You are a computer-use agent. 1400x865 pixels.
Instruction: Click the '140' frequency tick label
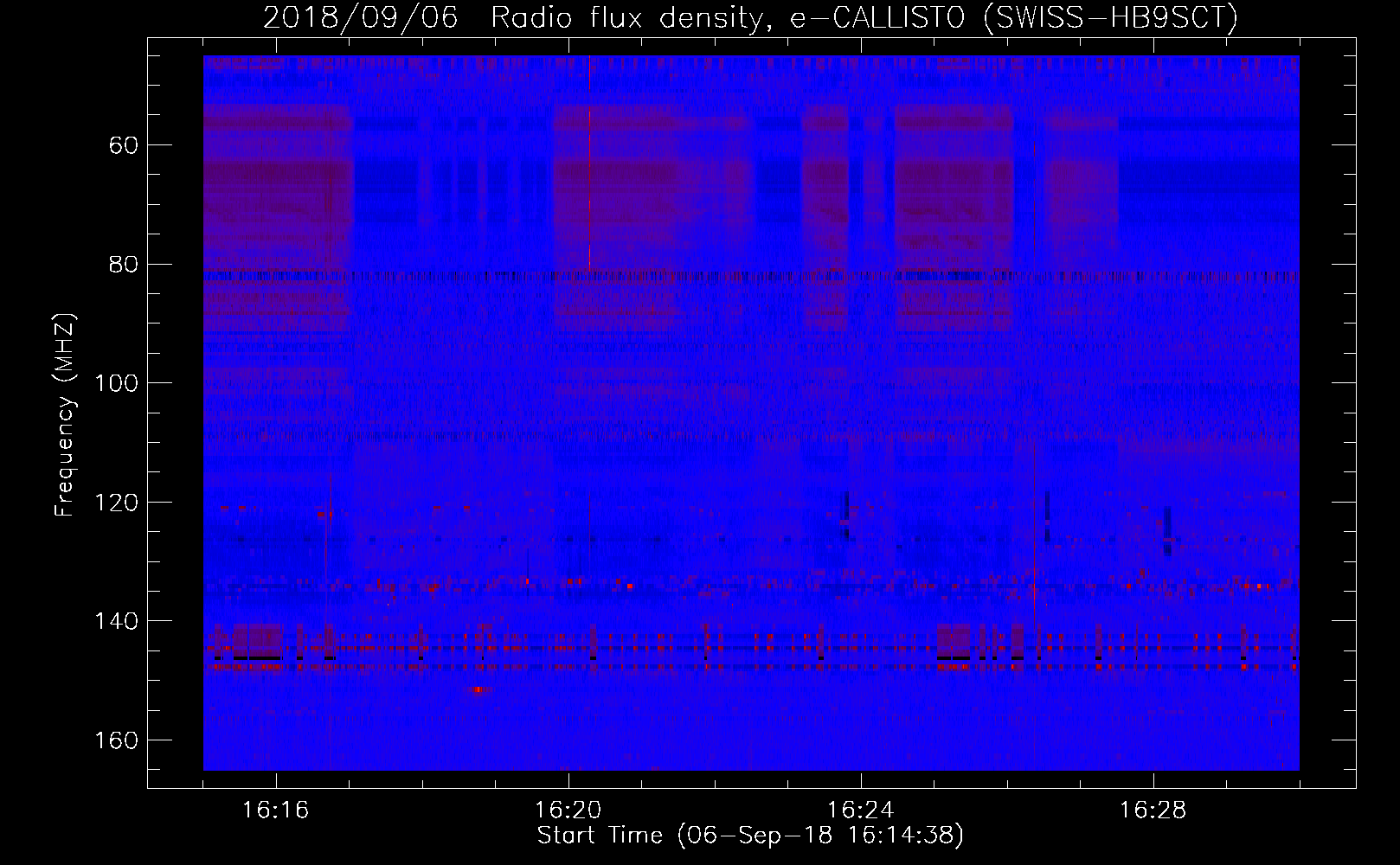[117, 621]
